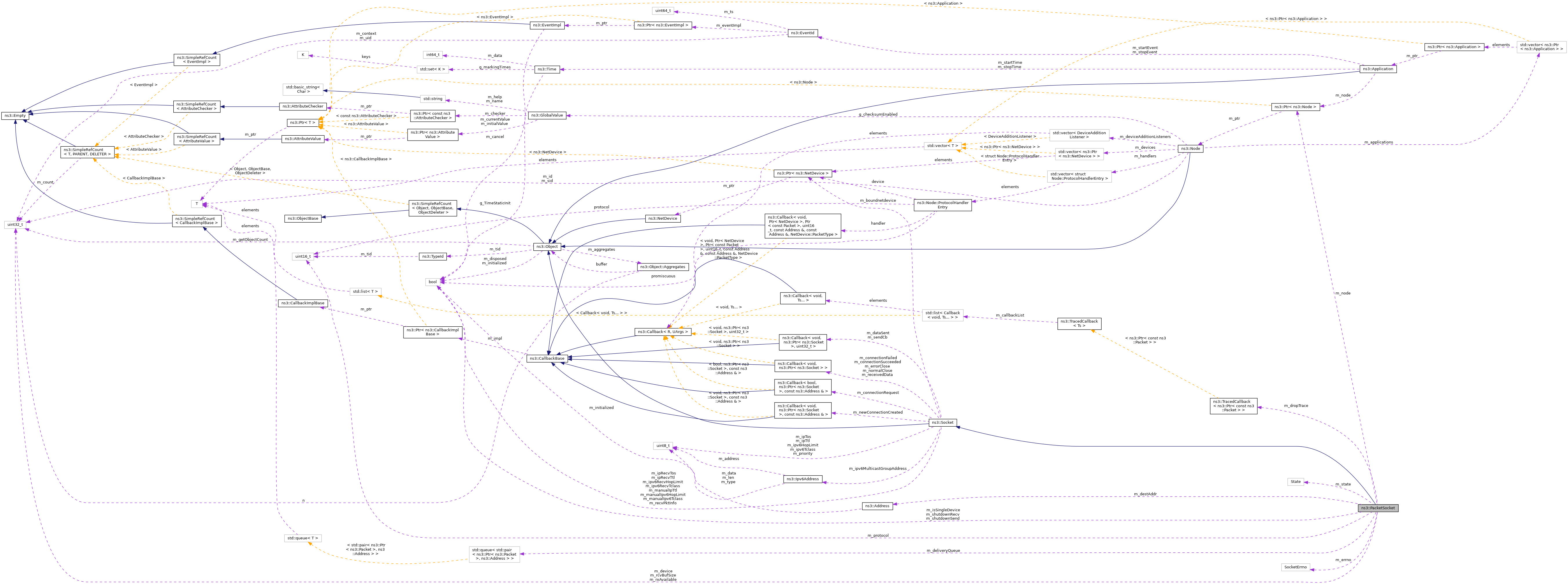Select the ns3::EventImpl node

coord(547,26)
